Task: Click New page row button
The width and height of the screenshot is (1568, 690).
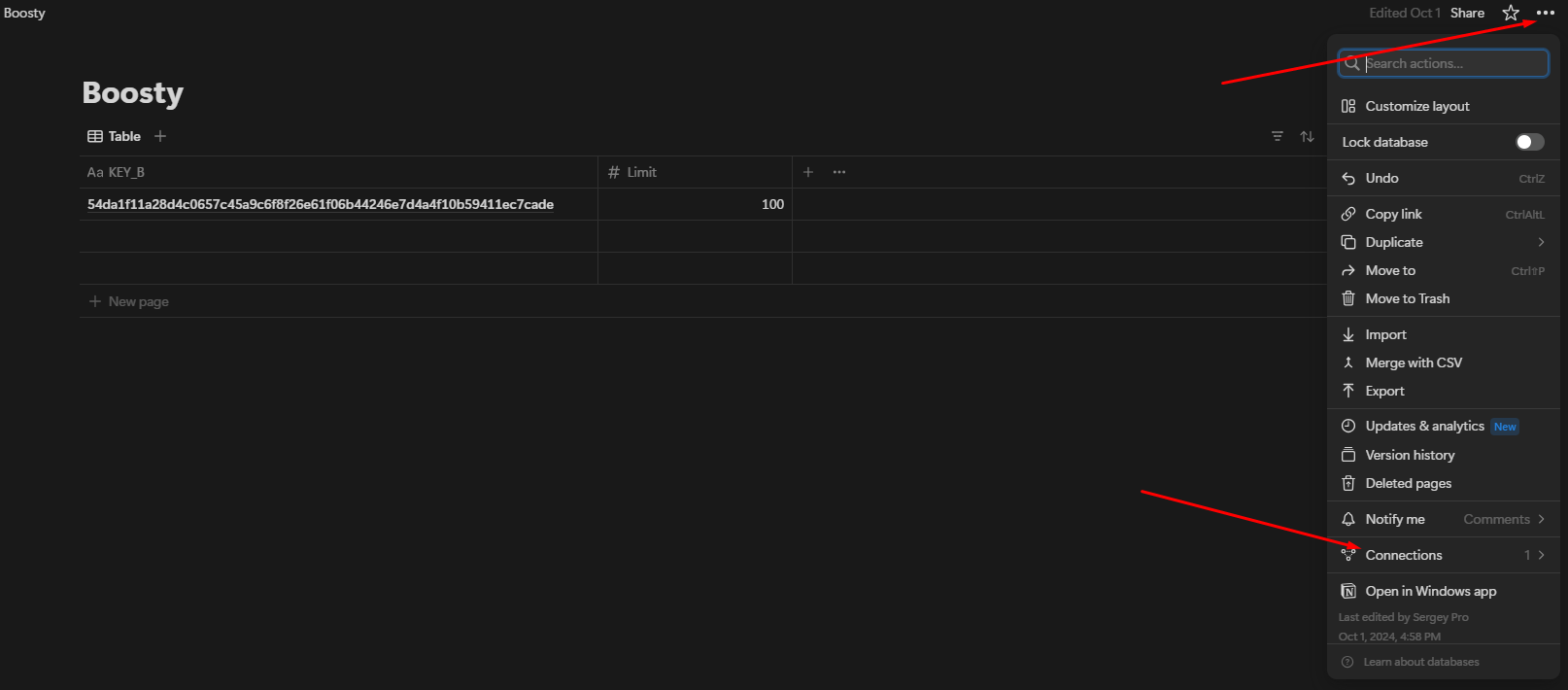Action: (x=129, y=301)
